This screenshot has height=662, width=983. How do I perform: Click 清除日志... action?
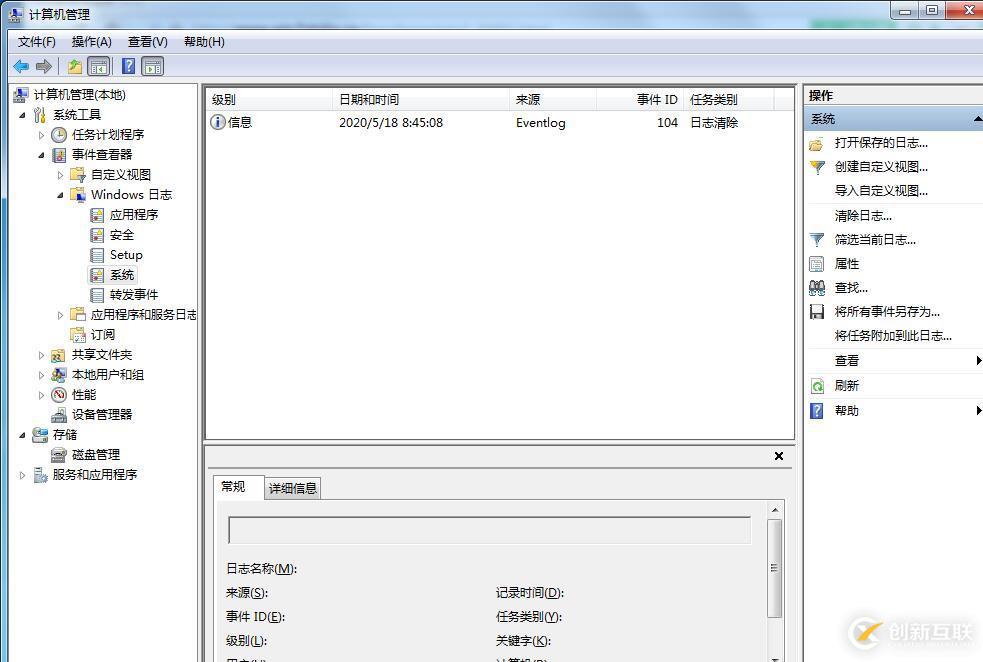pos(863,216)
